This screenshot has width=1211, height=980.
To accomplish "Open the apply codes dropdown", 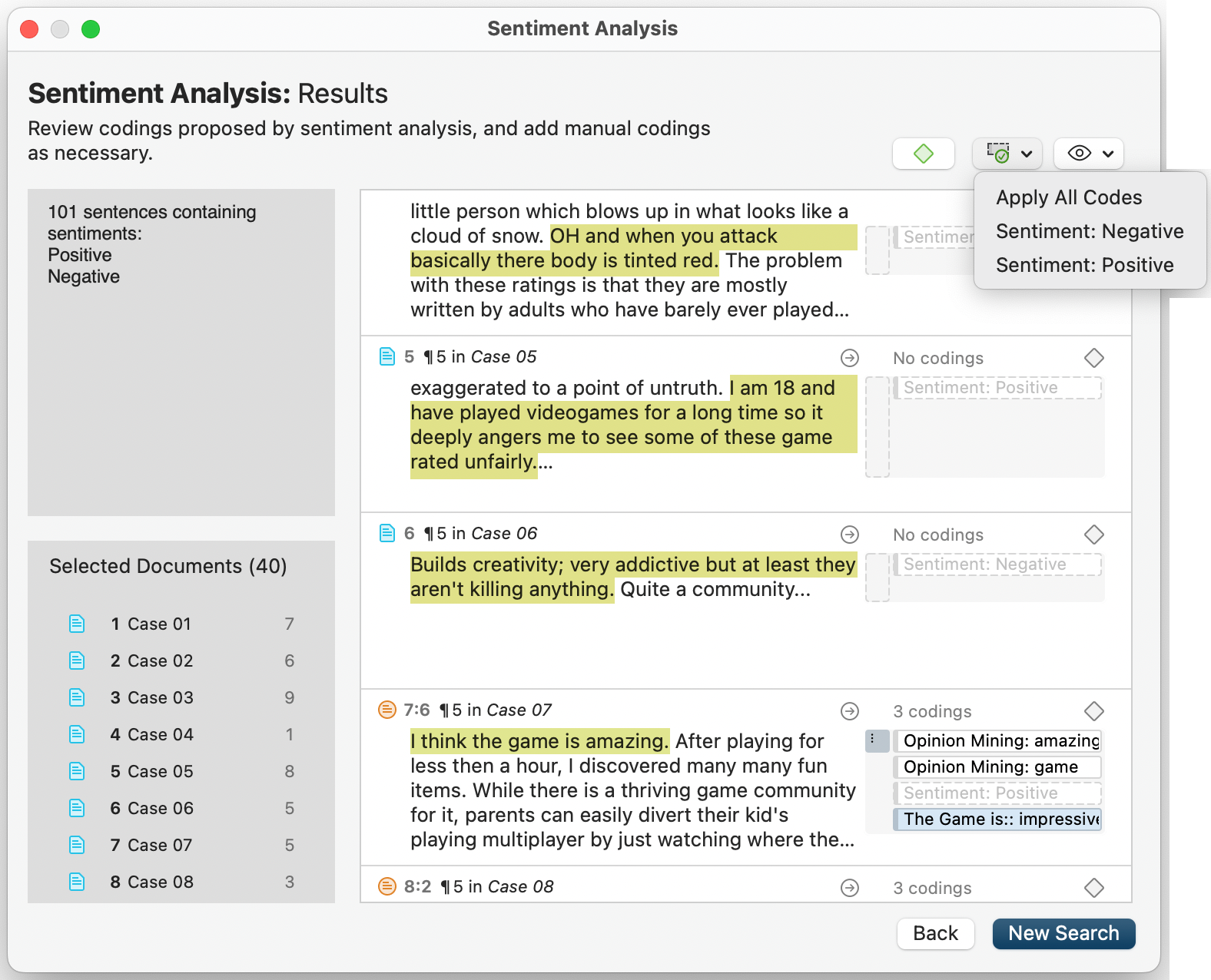I will pos(1007,154).
